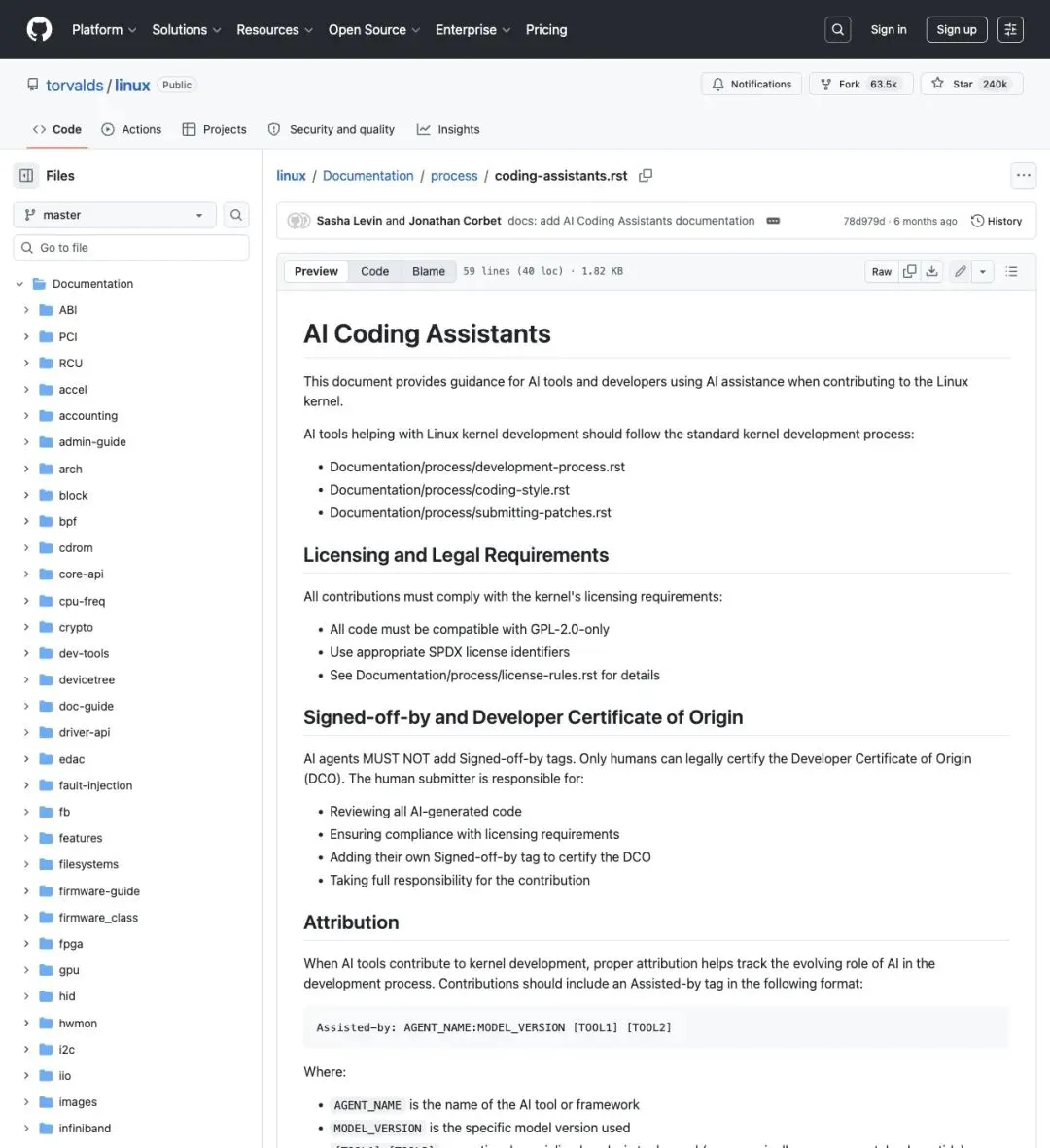Expand the ABI folder chevron
This screenshot has width=1050, height=1148.
(26, 310)
